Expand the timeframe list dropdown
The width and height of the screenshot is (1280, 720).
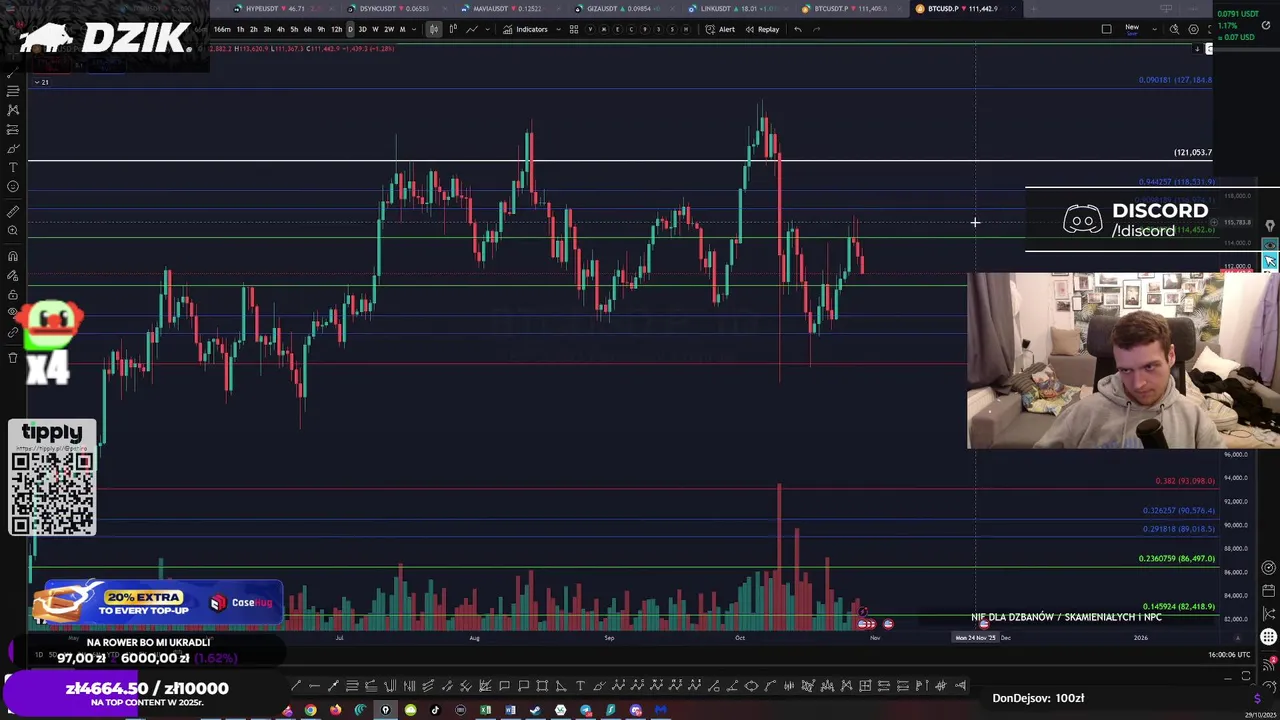tap(414, 29)
